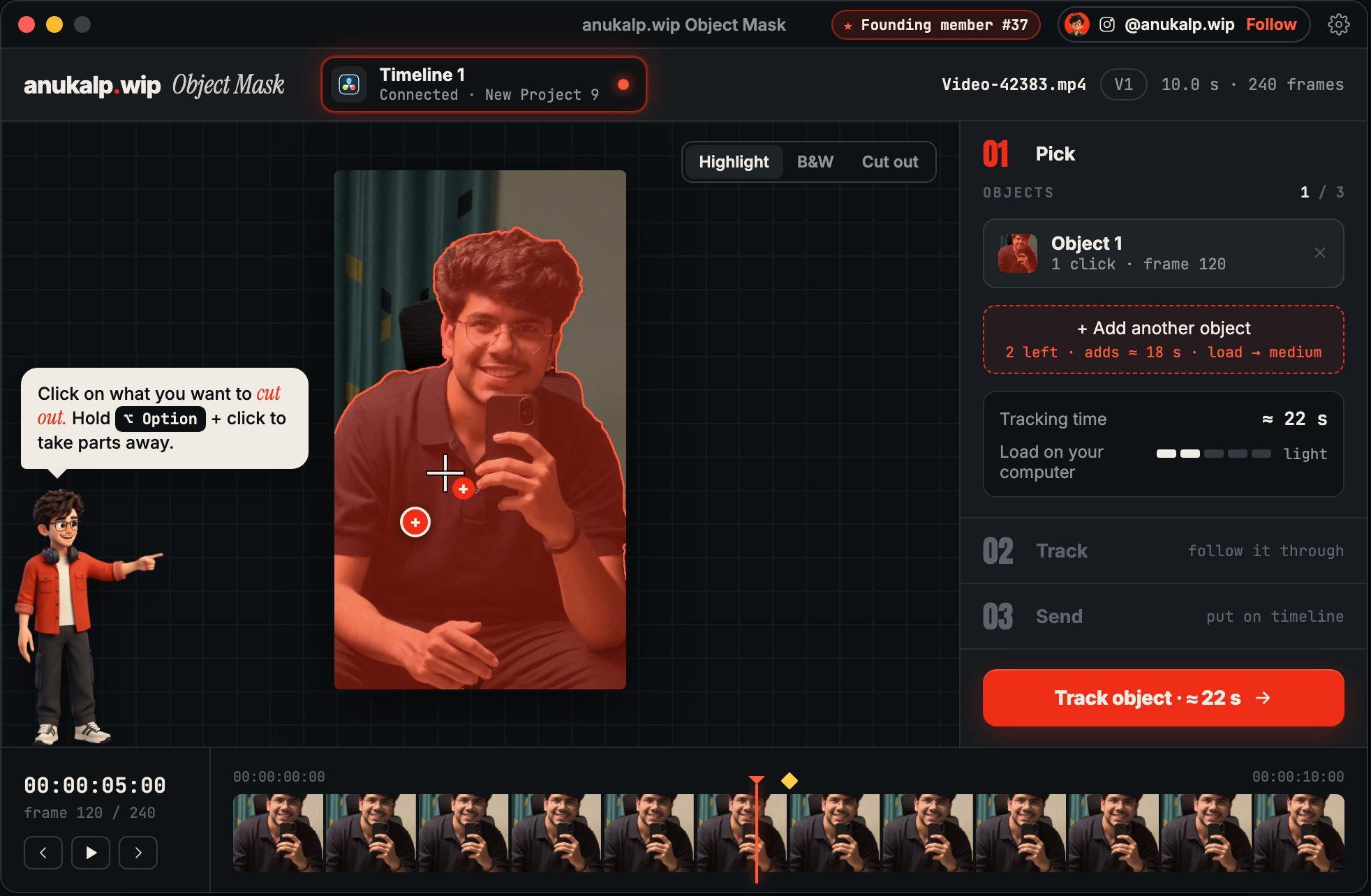1371x896 pixels.
Task: Click the profile avatar in title bar
Action: (1076, 24)
